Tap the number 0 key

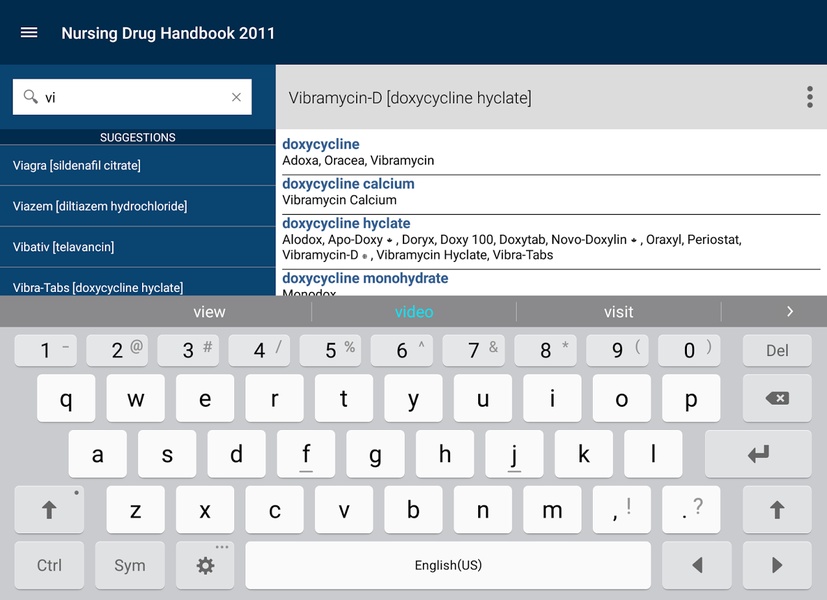[x=689, y=350]
